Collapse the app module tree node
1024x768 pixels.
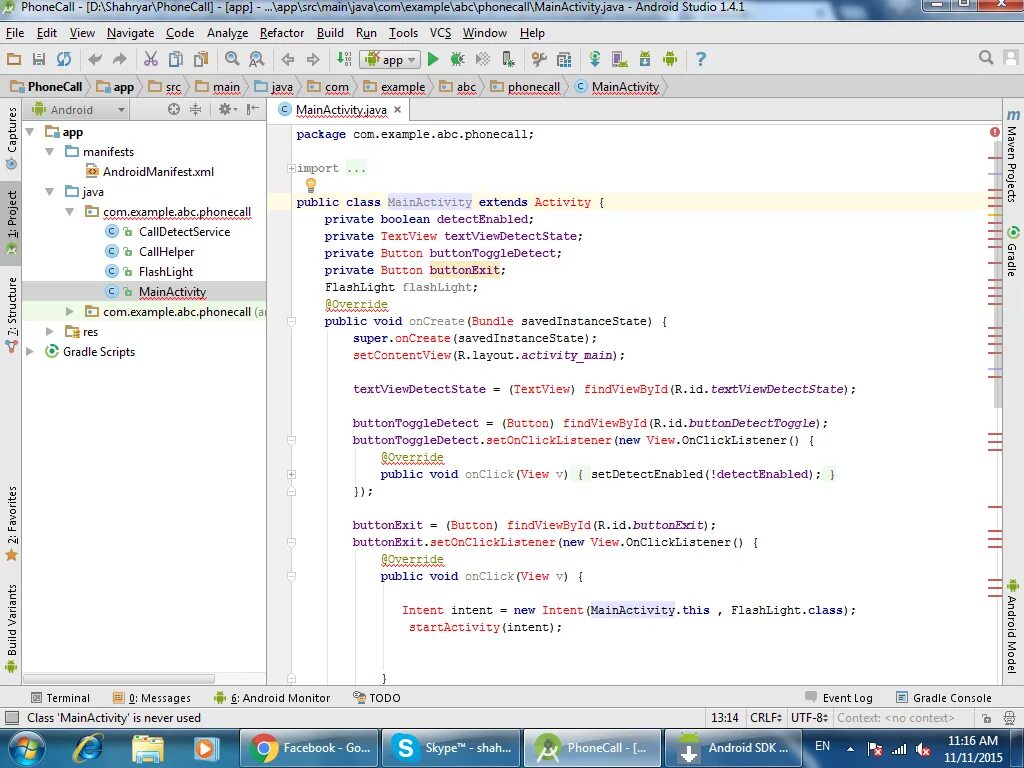(30, 132)
